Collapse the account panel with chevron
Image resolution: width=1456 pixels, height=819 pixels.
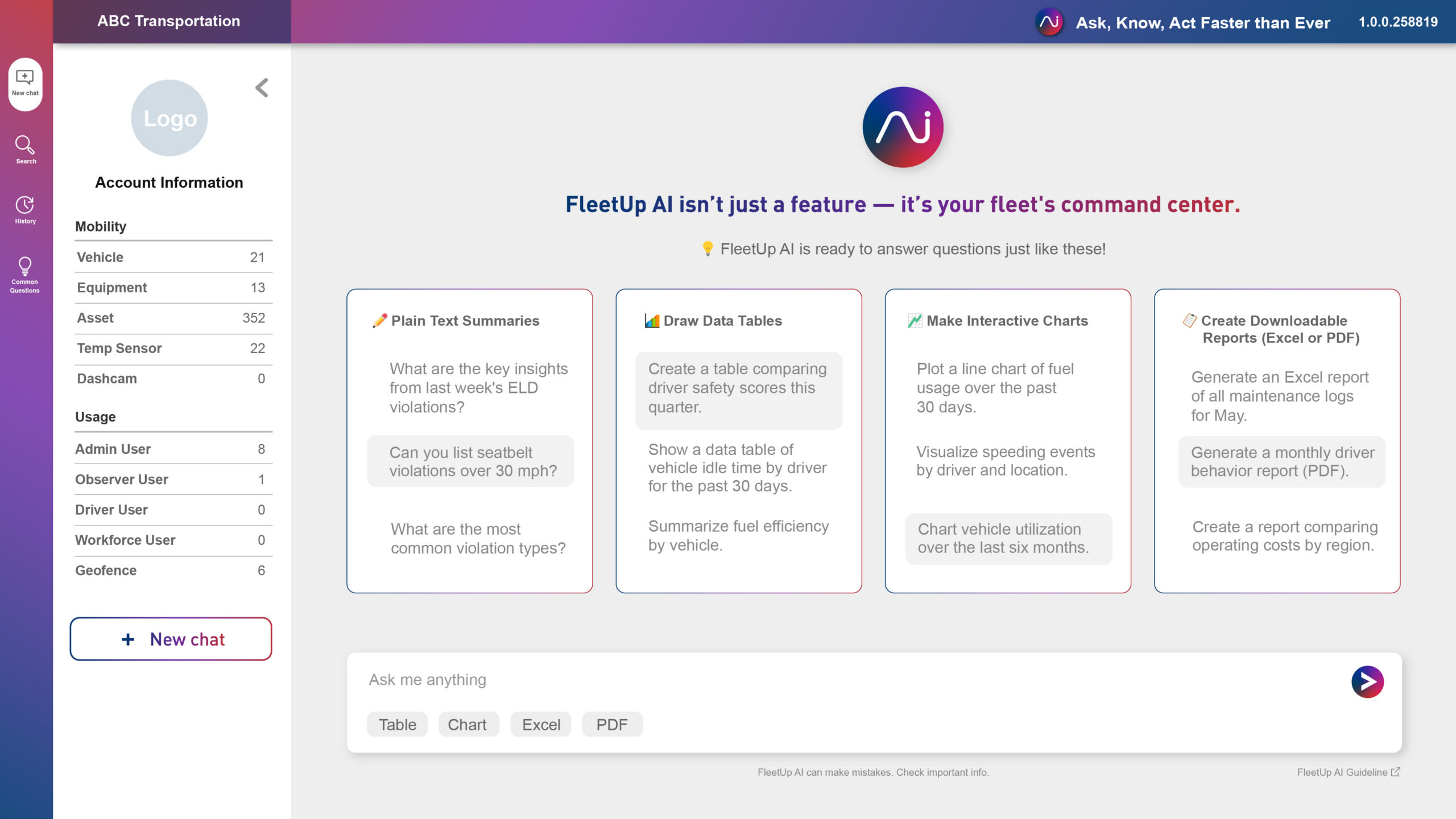[262, 88]
